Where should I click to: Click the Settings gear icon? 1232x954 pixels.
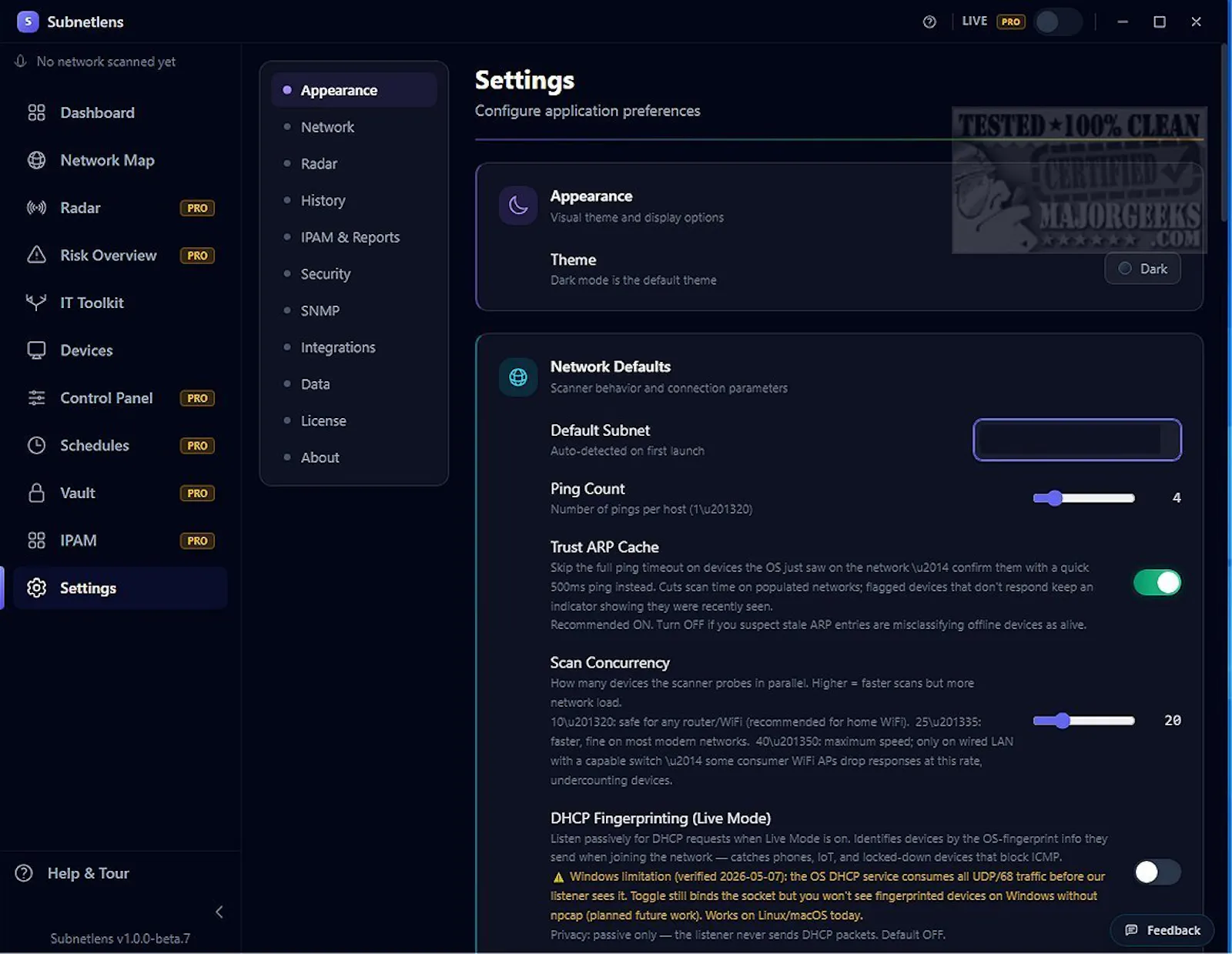point(36,588)
